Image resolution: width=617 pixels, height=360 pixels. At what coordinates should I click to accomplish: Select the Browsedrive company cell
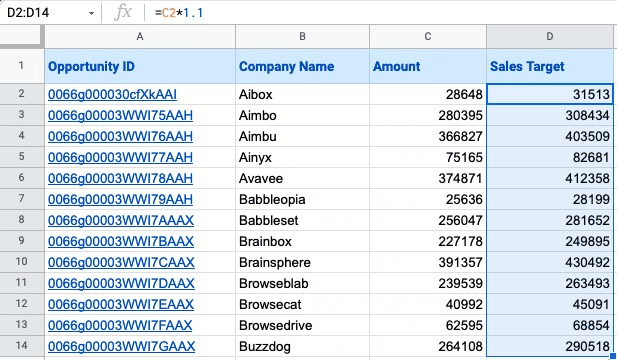pyautogui.click(x=302, y=325)
